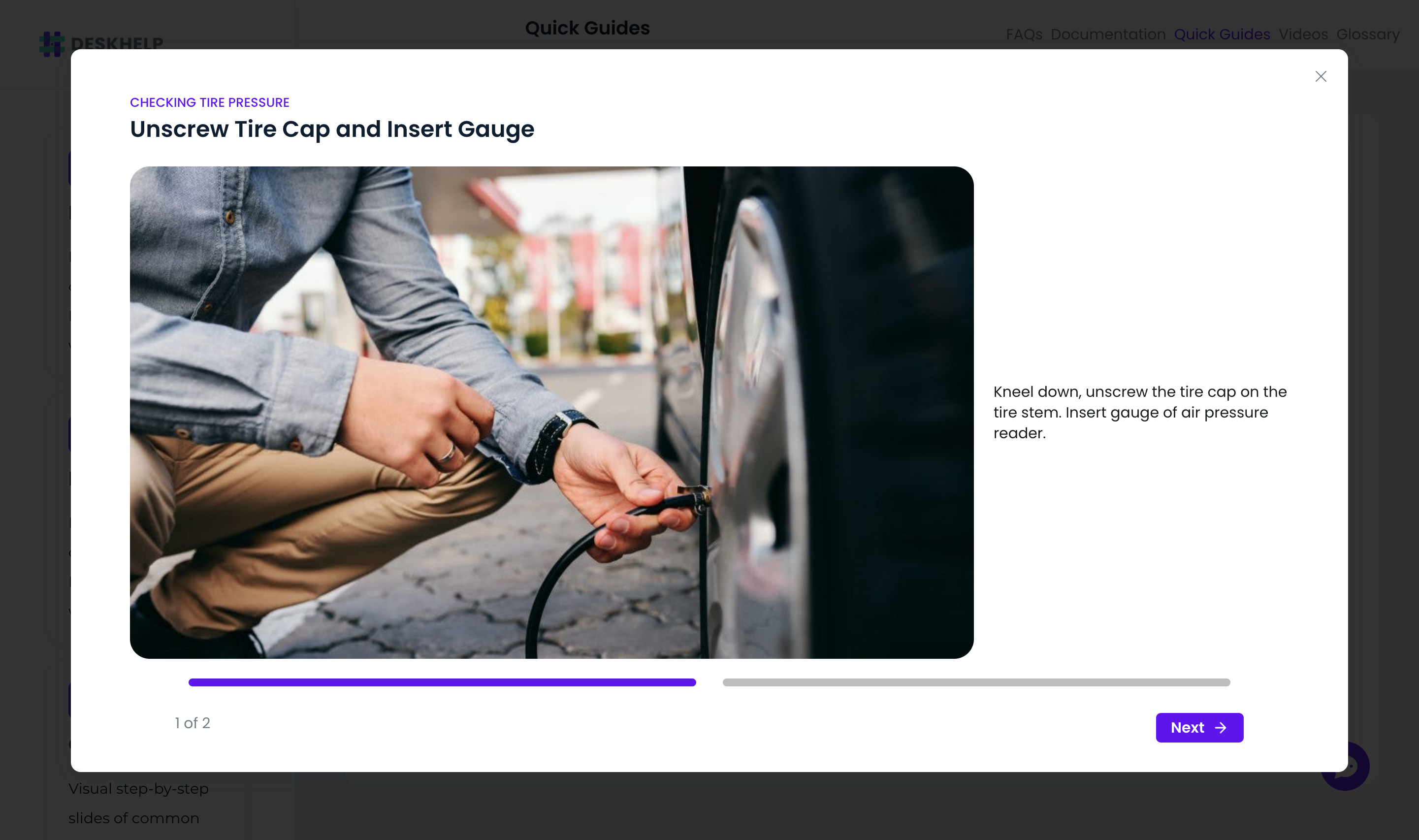Image resolution: width=1419 pixels, height=840 pixels.
Task: Open the Glossary nav link
Action: (1368, 34)
